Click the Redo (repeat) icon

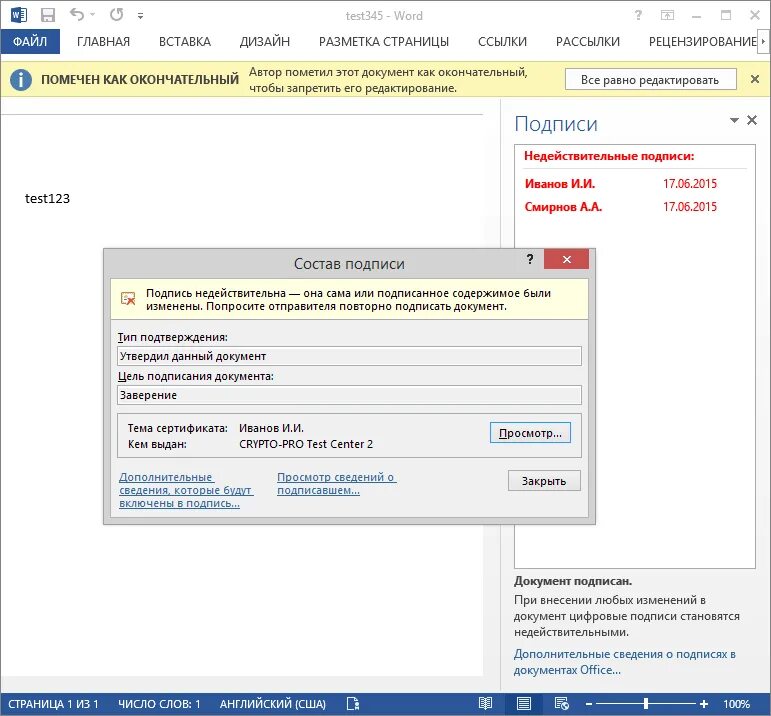pos(117,15)
